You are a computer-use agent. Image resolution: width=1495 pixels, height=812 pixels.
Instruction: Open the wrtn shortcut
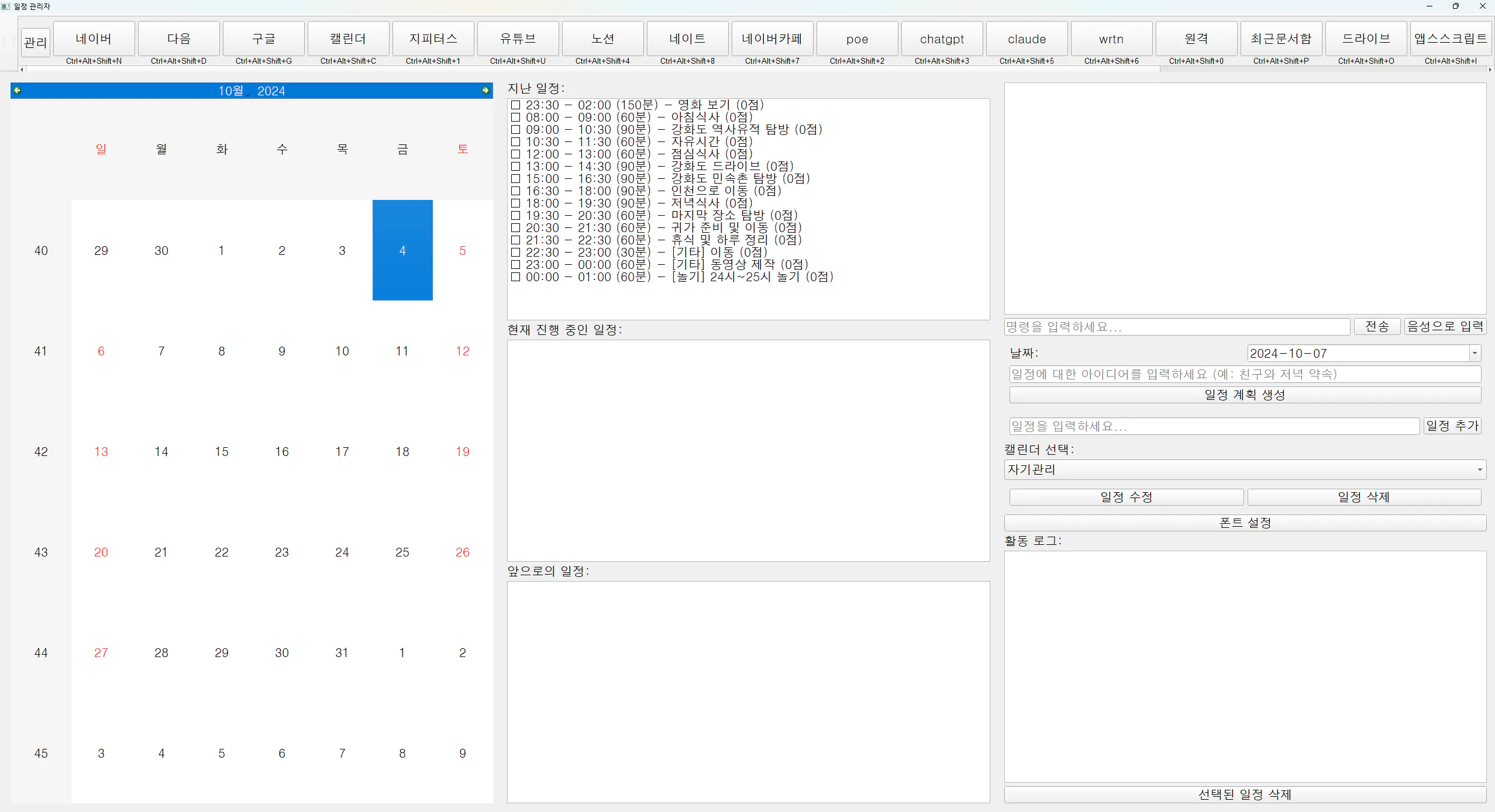click(x=1111, y=39)
